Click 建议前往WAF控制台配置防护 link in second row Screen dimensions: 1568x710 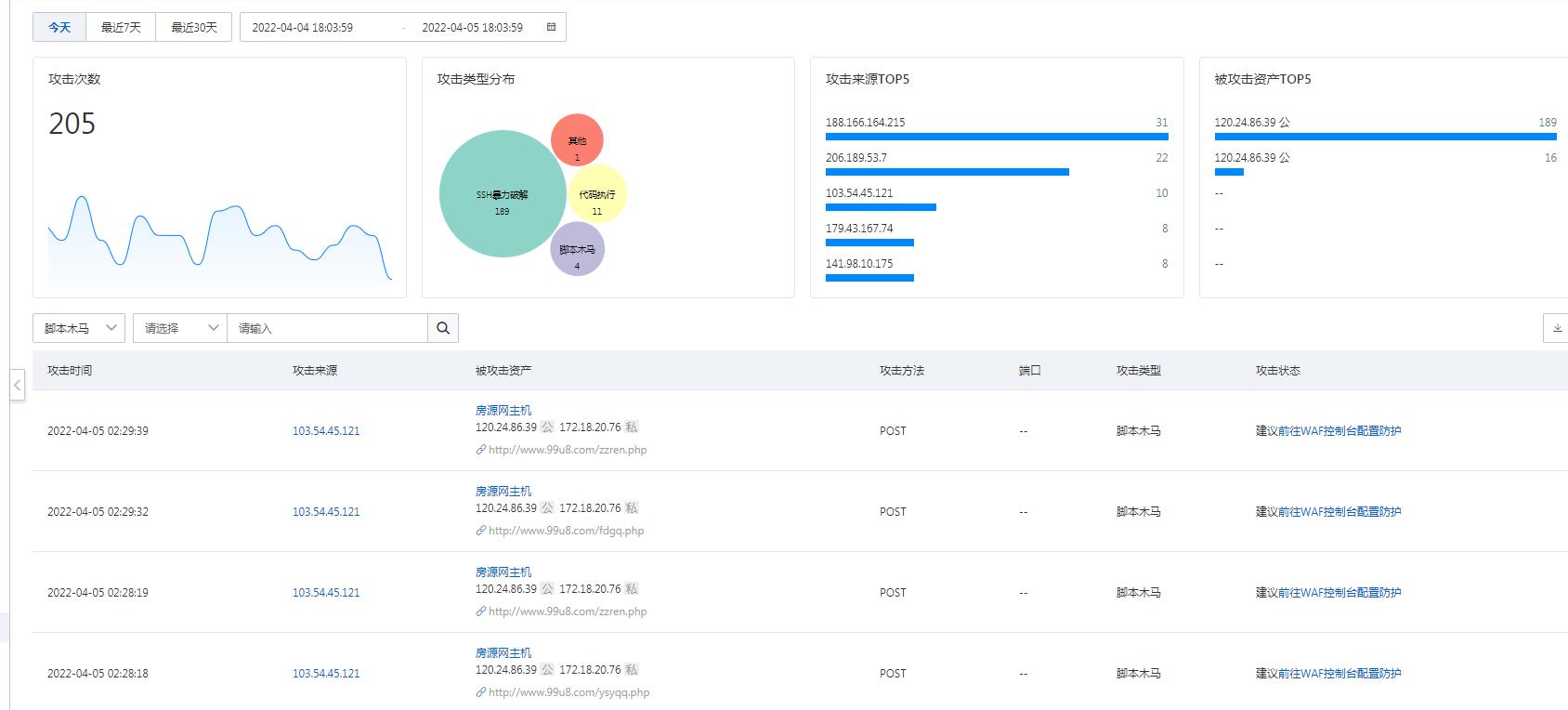pos(1328,512)
